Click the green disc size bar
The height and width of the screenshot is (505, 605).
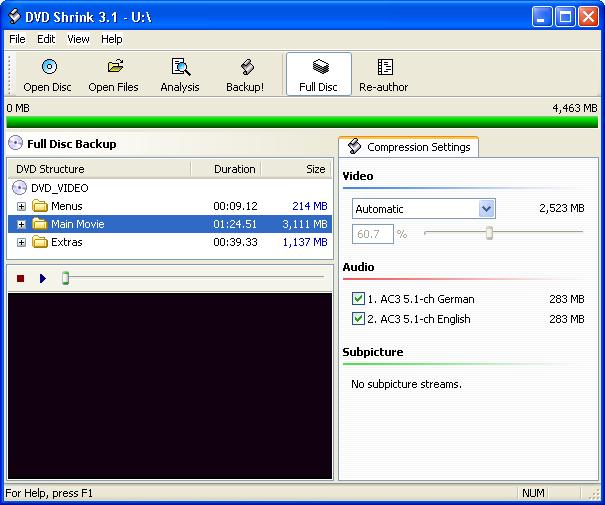coord(302,122)
